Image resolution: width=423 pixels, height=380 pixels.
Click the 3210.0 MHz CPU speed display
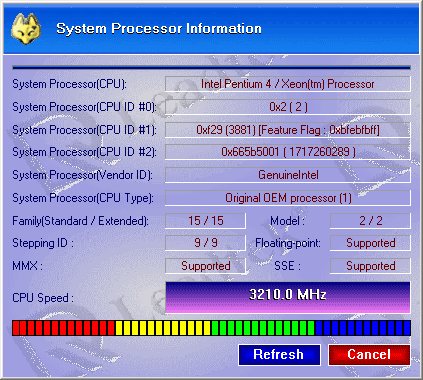pos(288,297)
